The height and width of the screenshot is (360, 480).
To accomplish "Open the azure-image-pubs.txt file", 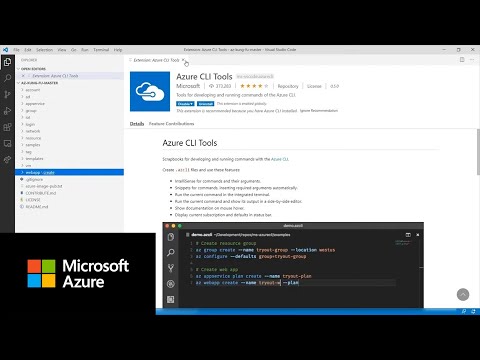I will [44, 186].
